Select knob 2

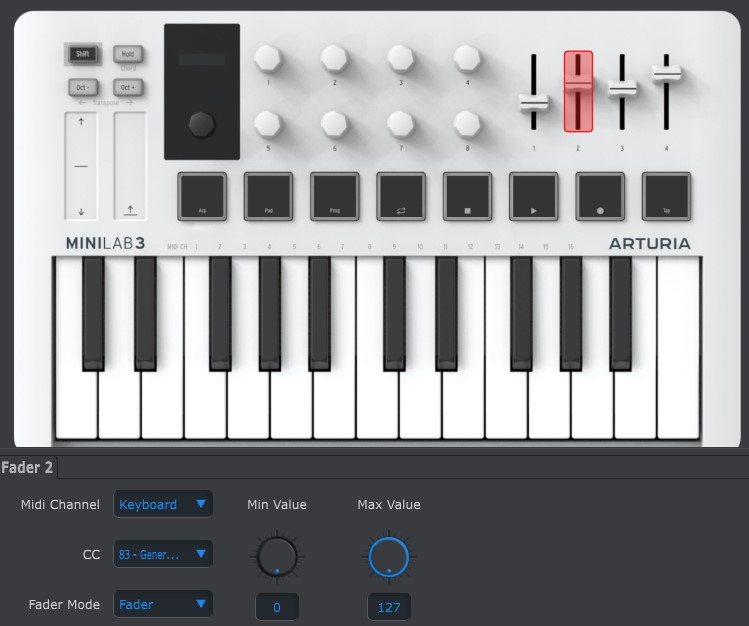[x=334, y=58]
